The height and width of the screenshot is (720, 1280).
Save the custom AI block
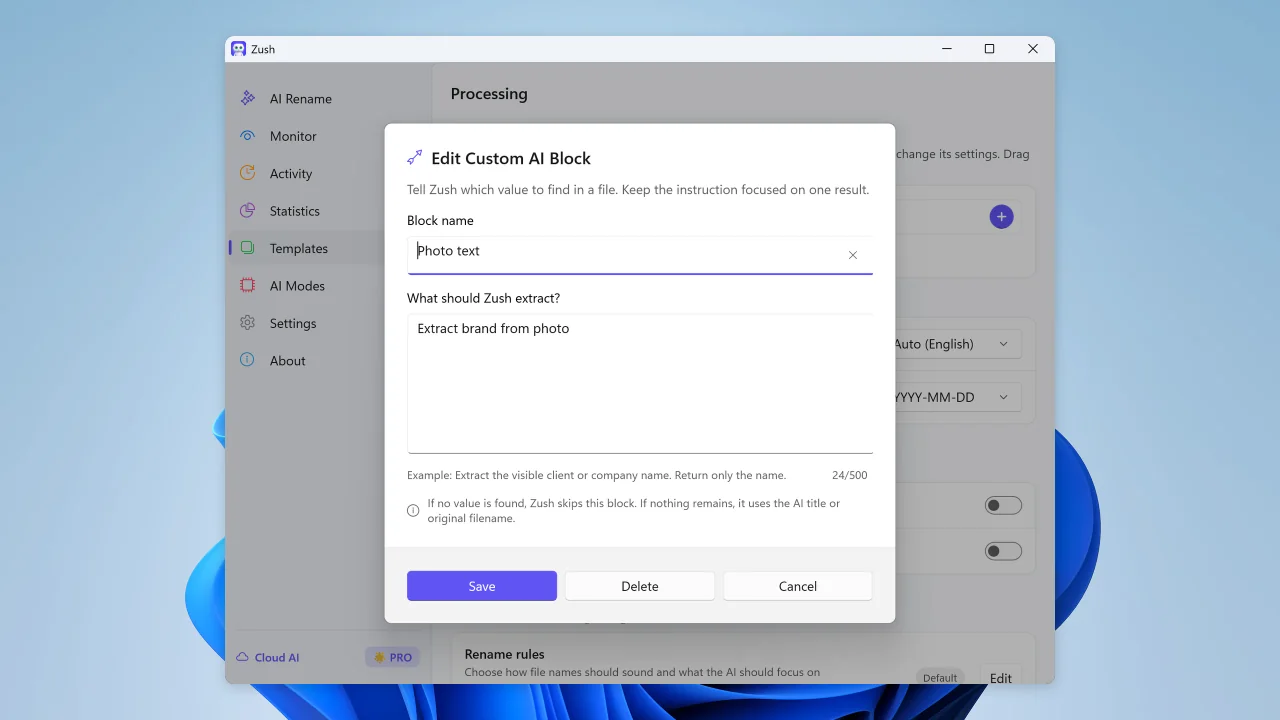point(482,586)
